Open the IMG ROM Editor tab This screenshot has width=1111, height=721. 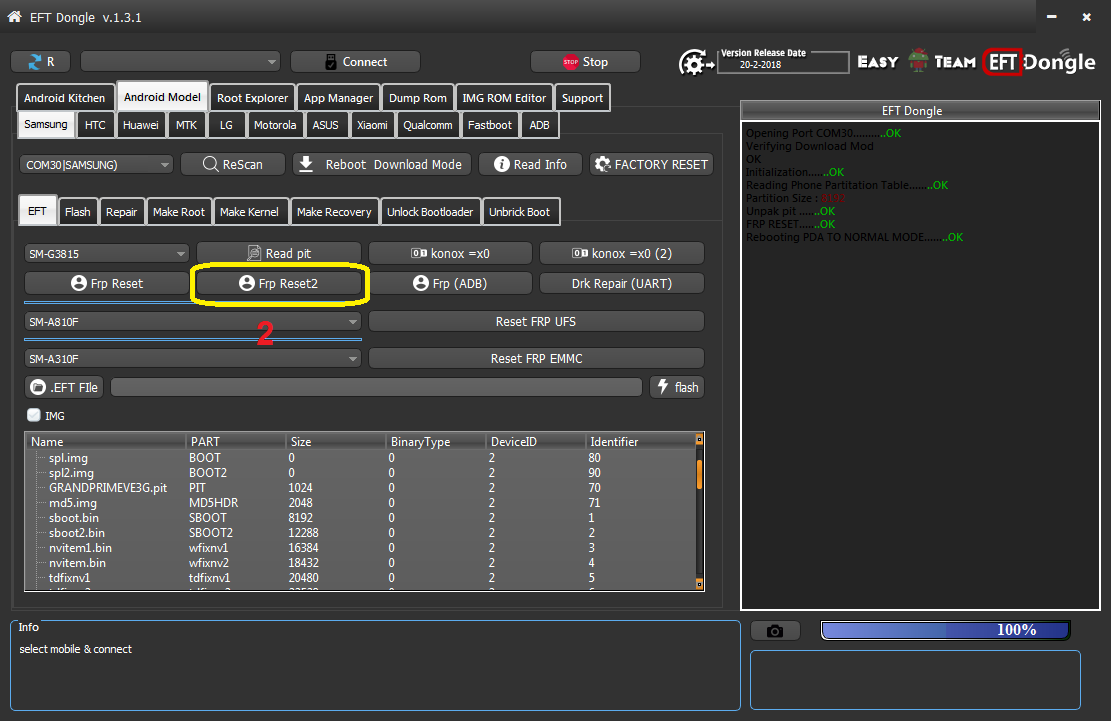[x=504, y=98]
